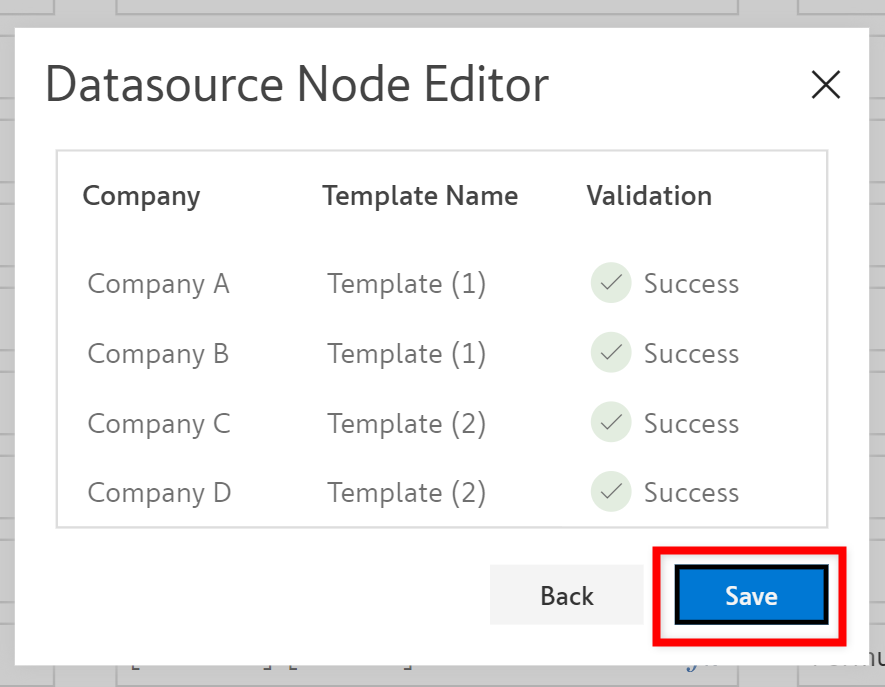Select the Company C row name
Viewport: 885px width, 687px height.
pos(159,424)
